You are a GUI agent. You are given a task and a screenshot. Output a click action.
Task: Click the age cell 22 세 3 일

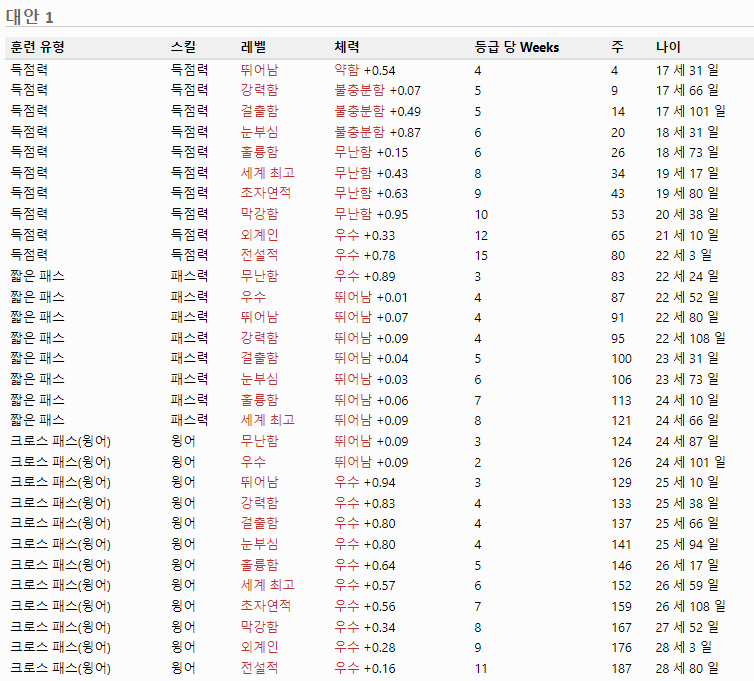point(684,255)
